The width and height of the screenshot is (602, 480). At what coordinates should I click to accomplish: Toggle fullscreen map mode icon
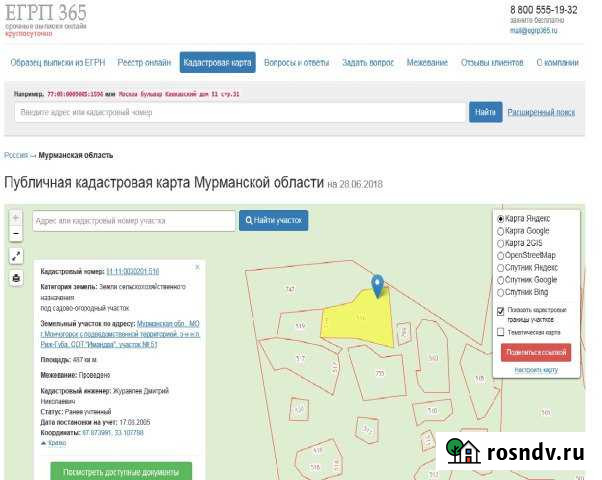click(x=16, y=256)
